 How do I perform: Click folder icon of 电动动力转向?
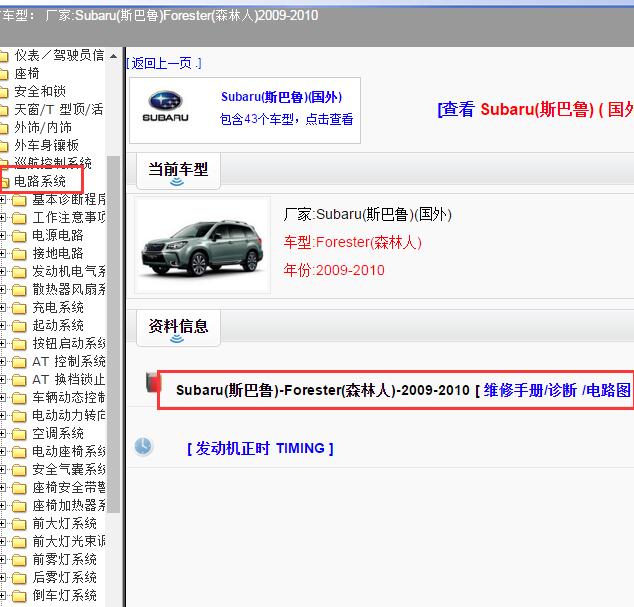coord(19,416)
